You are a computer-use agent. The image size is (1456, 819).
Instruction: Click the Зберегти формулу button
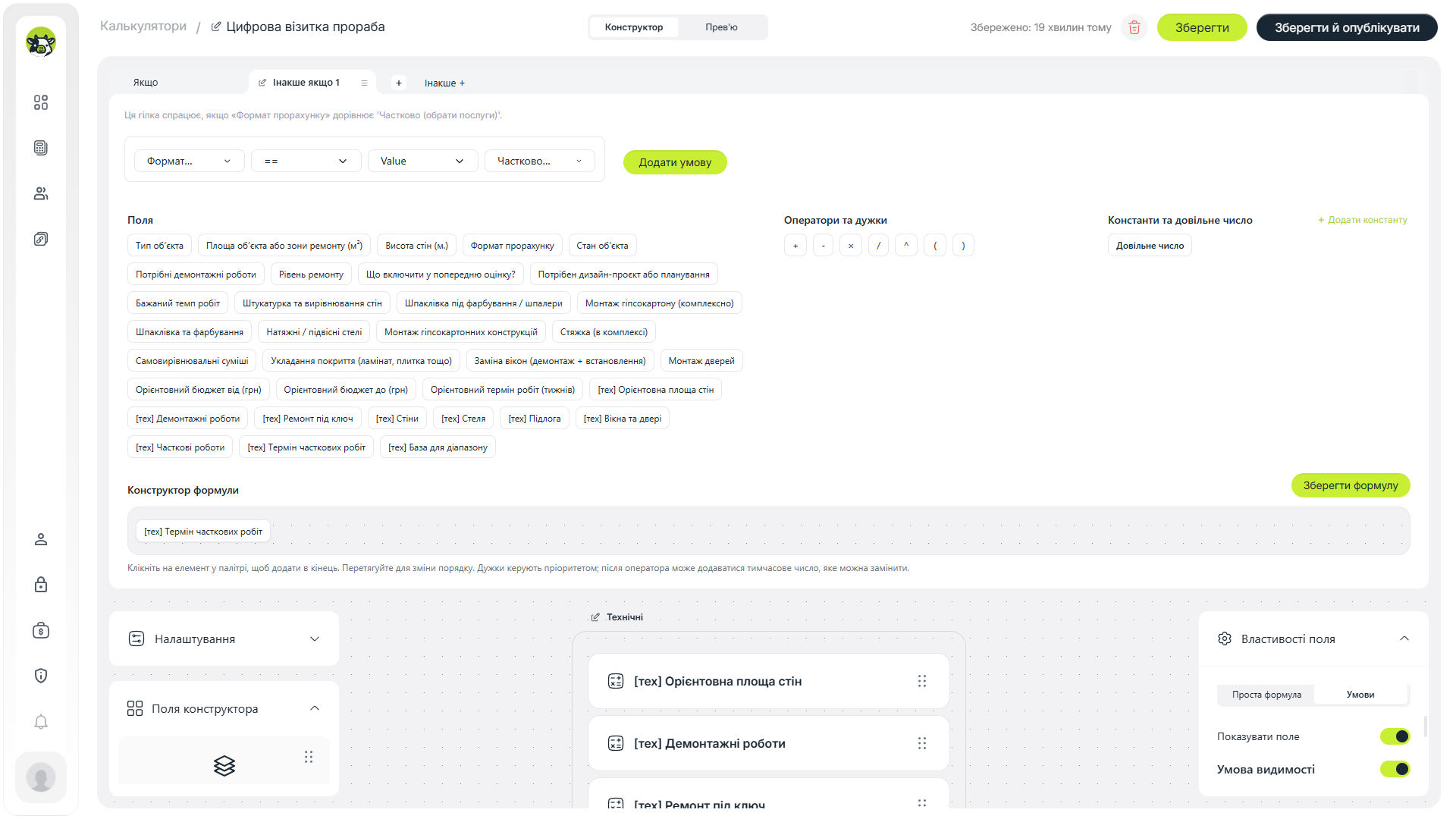point(1351,485)
